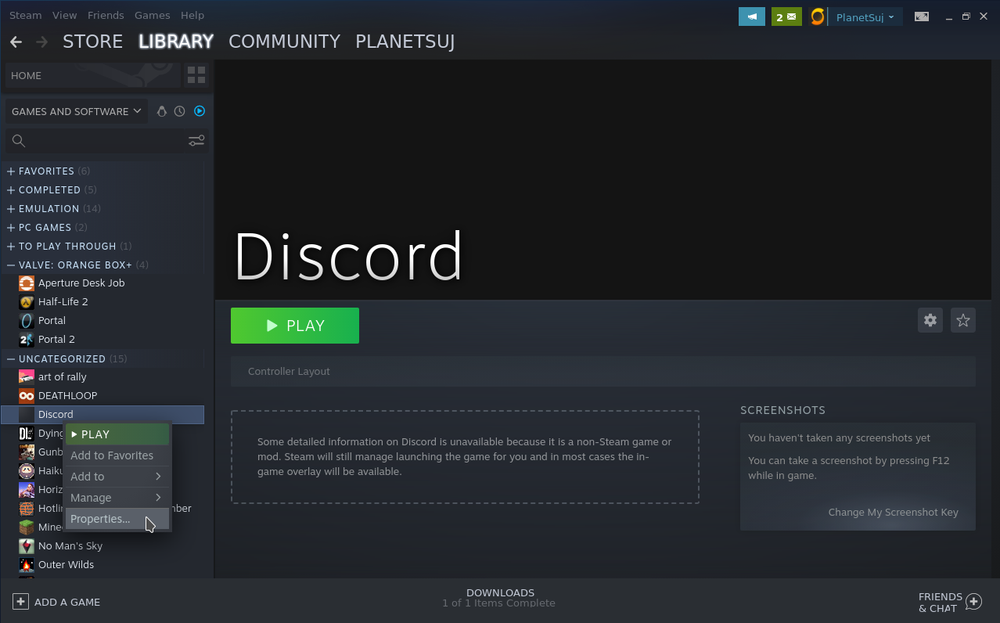Click the forward navigation arrow
Image resolution: width=1000 pixels, height=623 pixels.
(42, 42)
